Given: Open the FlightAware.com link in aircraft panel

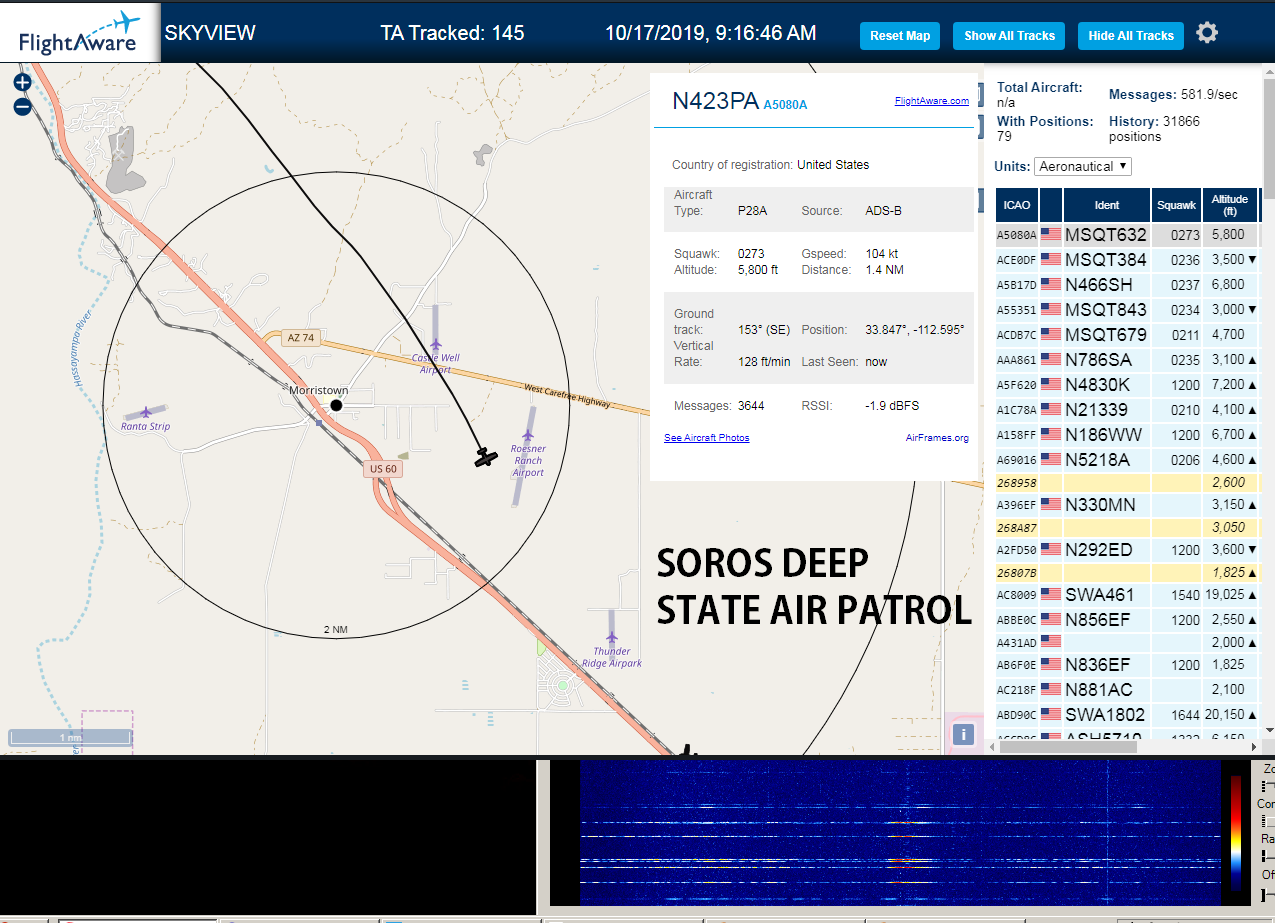Looking at the screenshot, I should click(x=932, y=101).
